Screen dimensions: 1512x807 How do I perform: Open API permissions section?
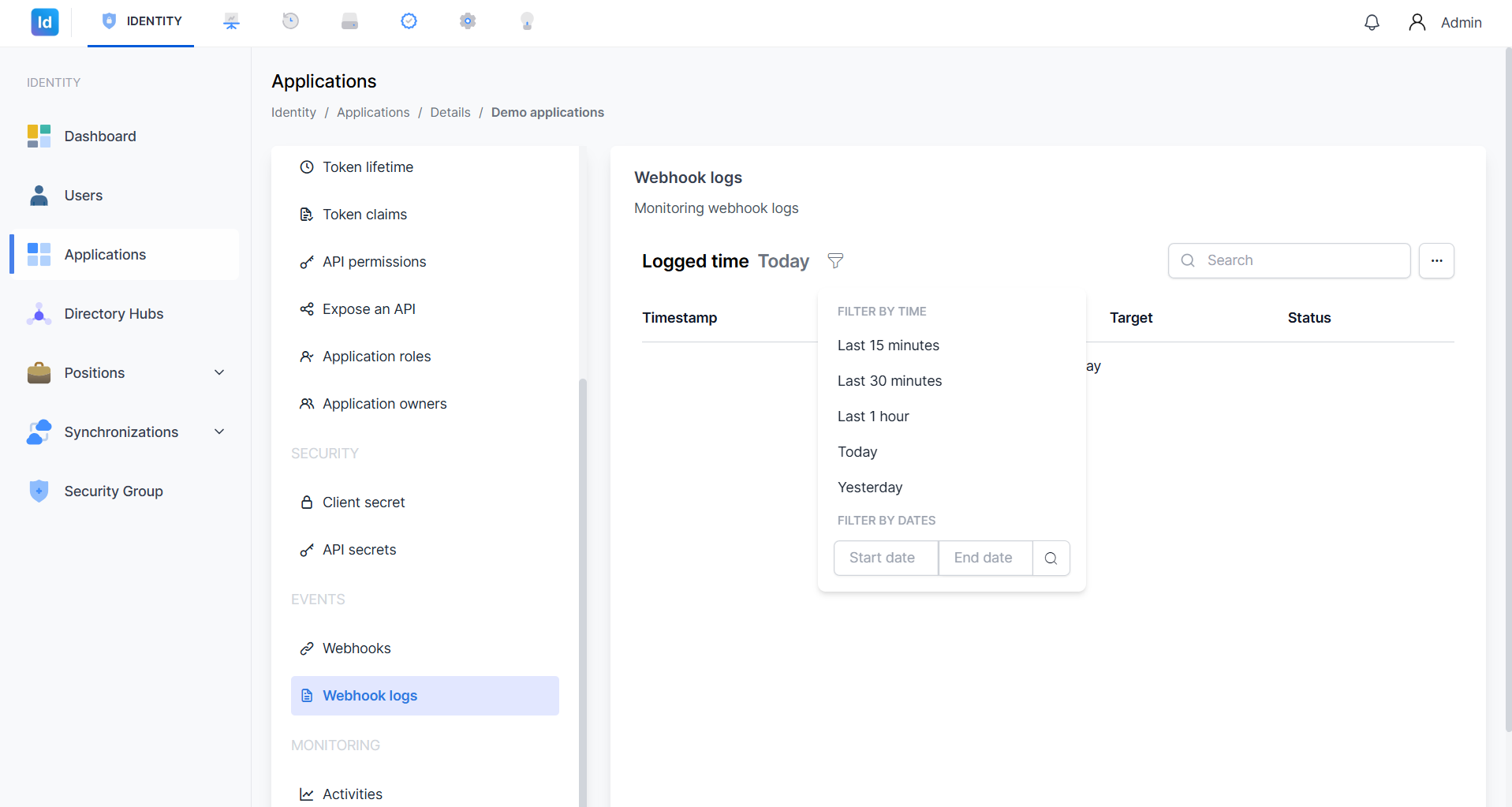pyautogui.click(x=424, y=262)
